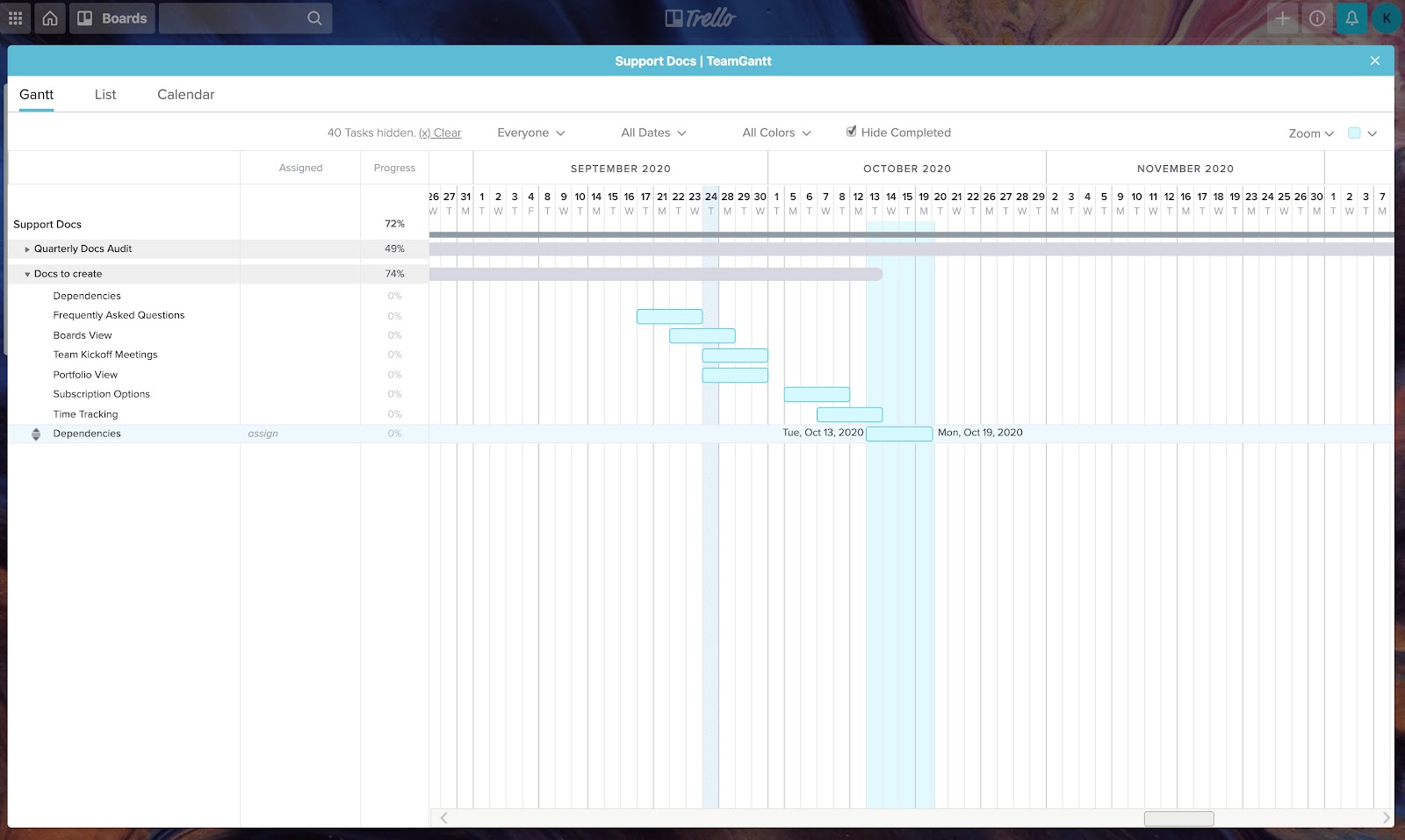Click the Boards View gantt bar
This screenshot has width=1405, height=840.
[x=702, y=336]
